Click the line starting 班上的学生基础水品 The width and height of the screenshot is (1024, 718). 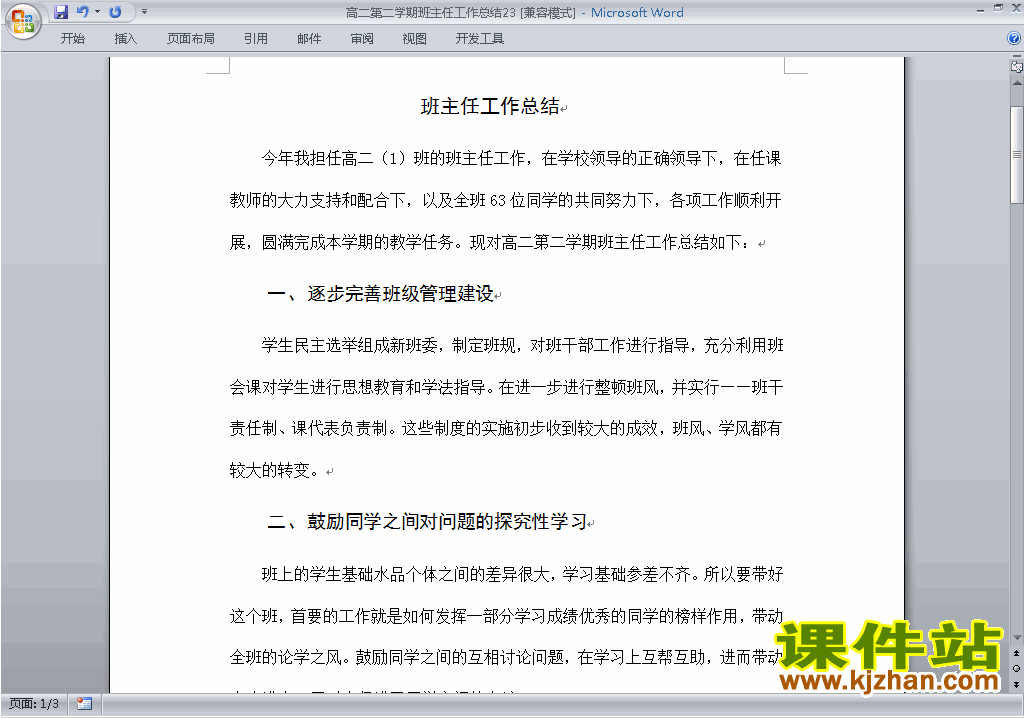coord(522,574)
